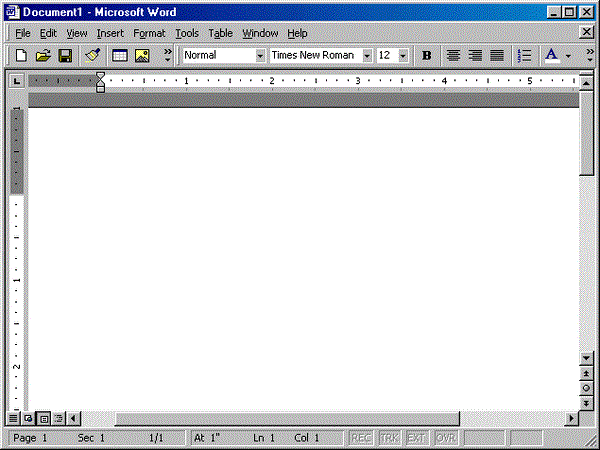600x450 pixels.
Task: Click the Previous Page double-arrow button
Action: point(586,373)
